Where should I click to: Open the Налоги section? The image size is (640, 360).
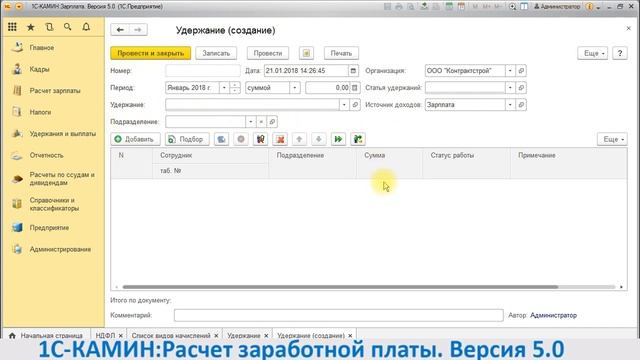click(x=40, y=112)
